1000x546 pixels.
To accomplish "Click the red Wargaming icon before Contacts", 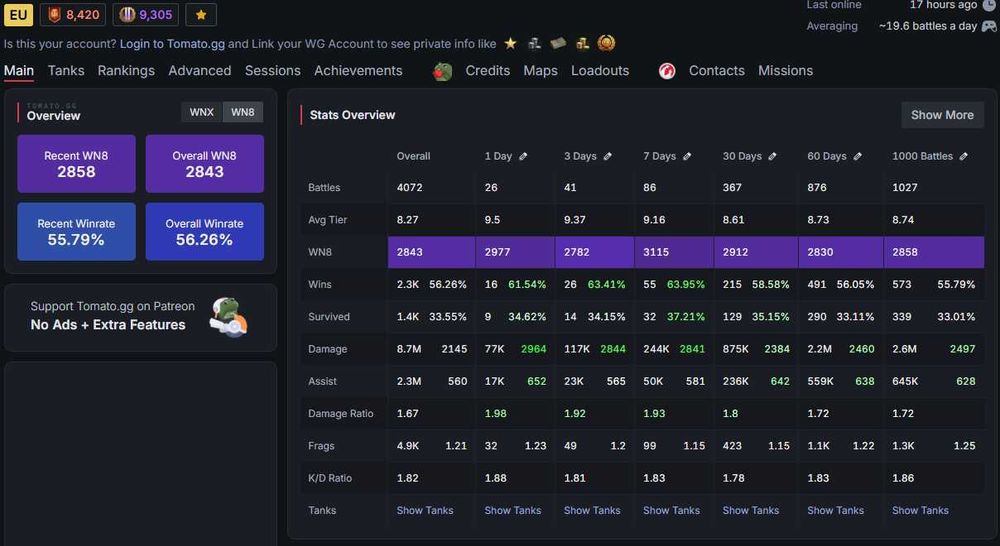I will [x=667, y=71].
